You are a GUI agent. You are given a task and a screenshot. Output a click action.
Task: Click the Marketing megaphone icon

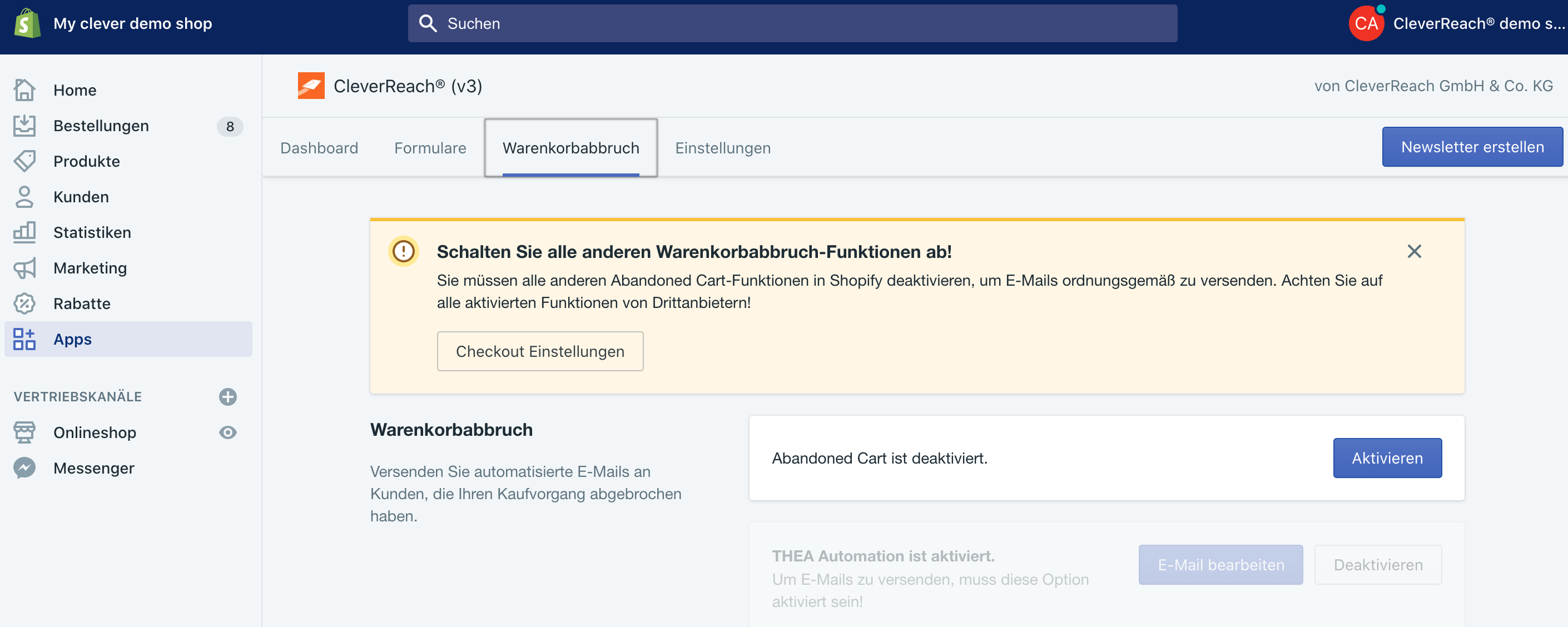[24, 268]
